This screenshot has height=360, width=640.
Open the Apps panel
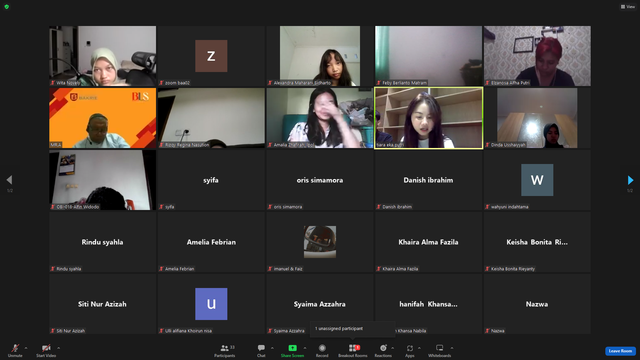[x=410, y=350]
